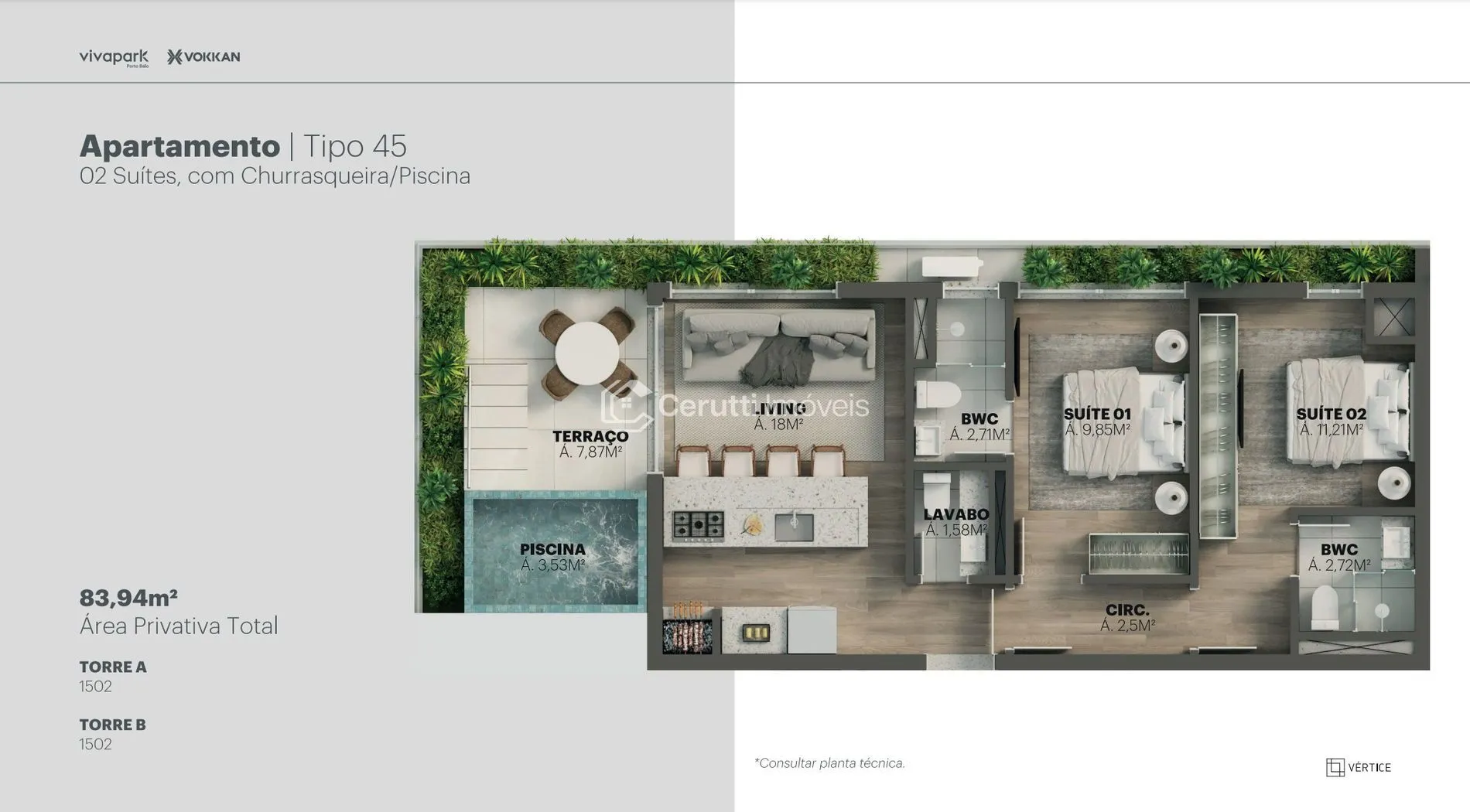Click the PISCINA area label

tap(552, 550)
